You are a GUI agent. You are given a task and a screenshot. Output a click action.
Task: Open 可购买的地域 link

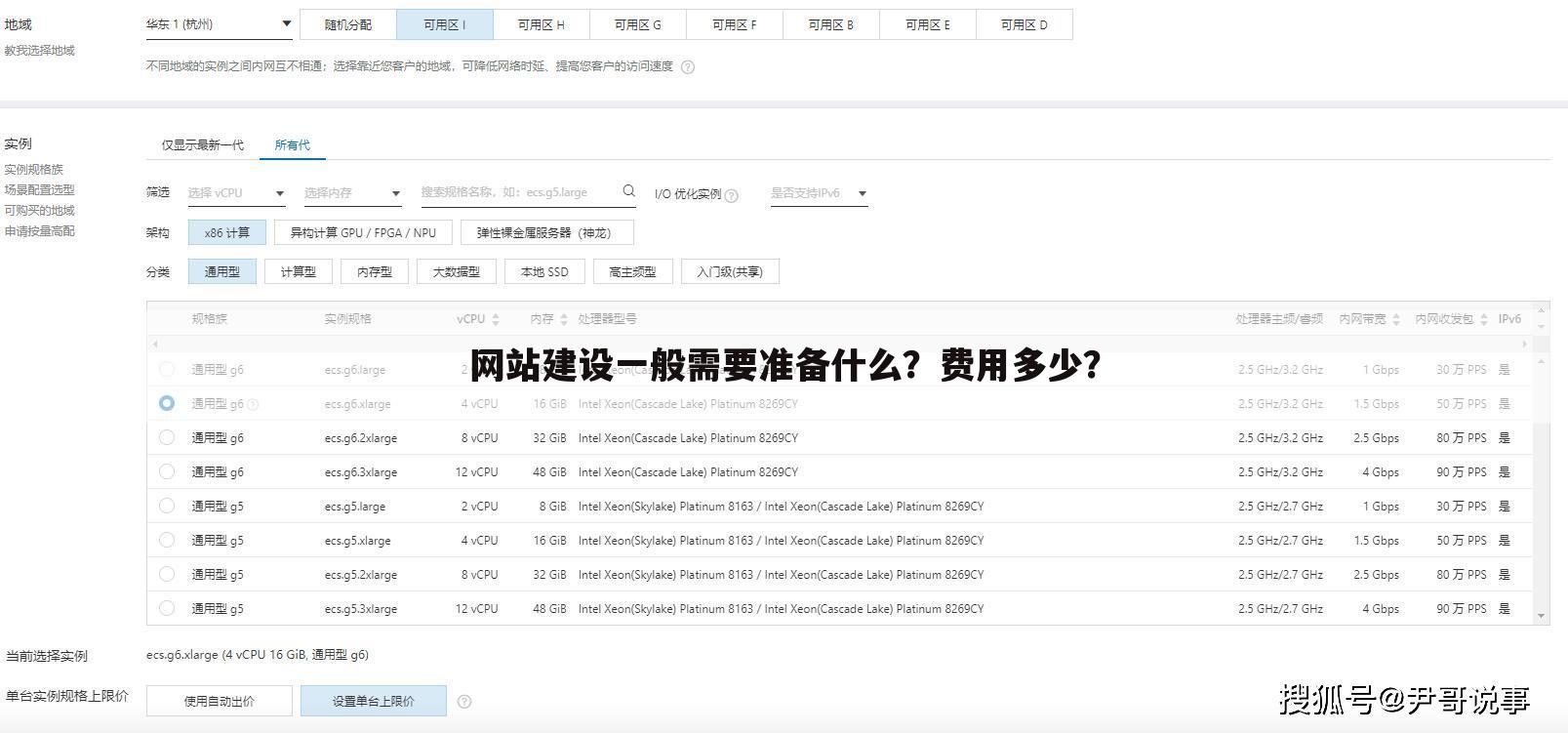pyautogui.click(x=40, y=210)
